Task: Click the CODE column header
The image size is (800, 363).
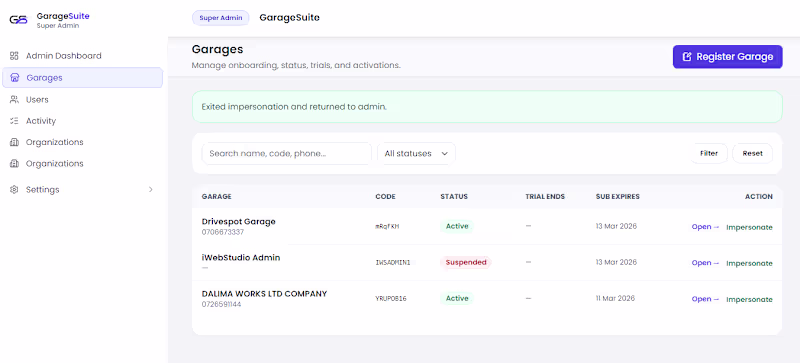Action: click(385, 197)
